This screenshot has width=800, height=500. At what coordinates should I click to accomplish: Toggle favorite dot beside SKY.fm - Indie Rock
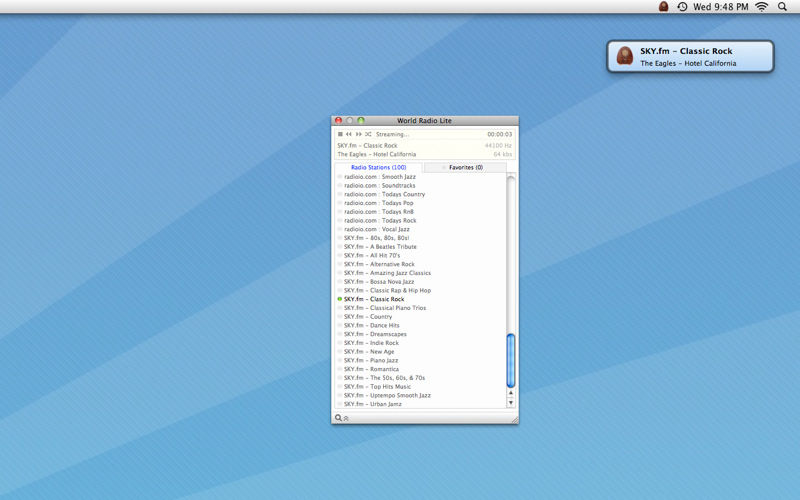pos(340,343)
